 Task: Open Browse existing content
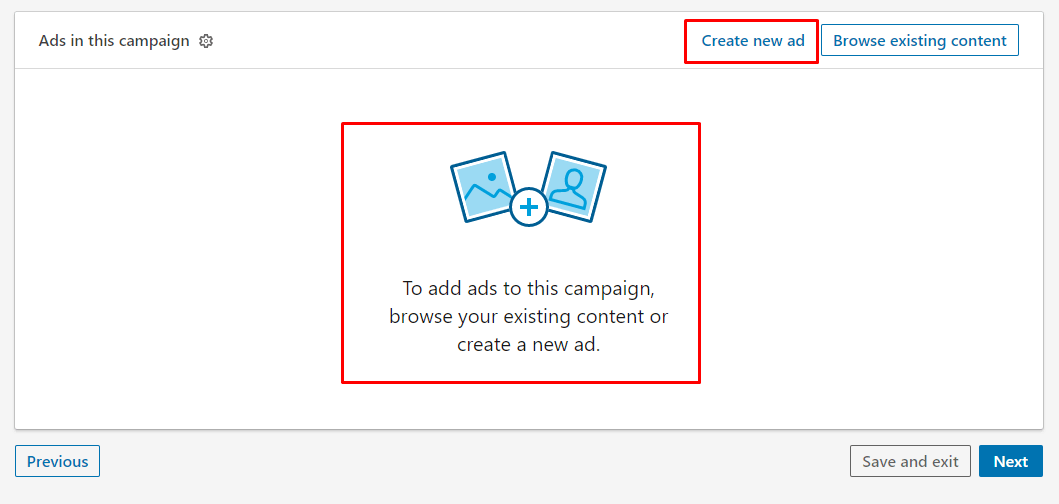click(920, 41)
